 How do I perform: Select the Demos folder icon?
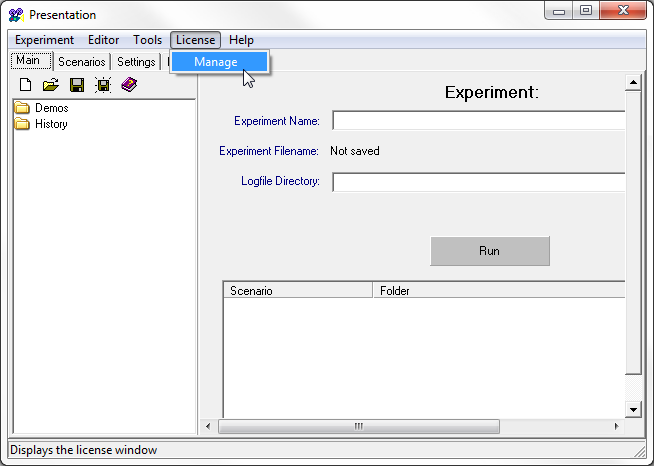click(x=22, y=108)
